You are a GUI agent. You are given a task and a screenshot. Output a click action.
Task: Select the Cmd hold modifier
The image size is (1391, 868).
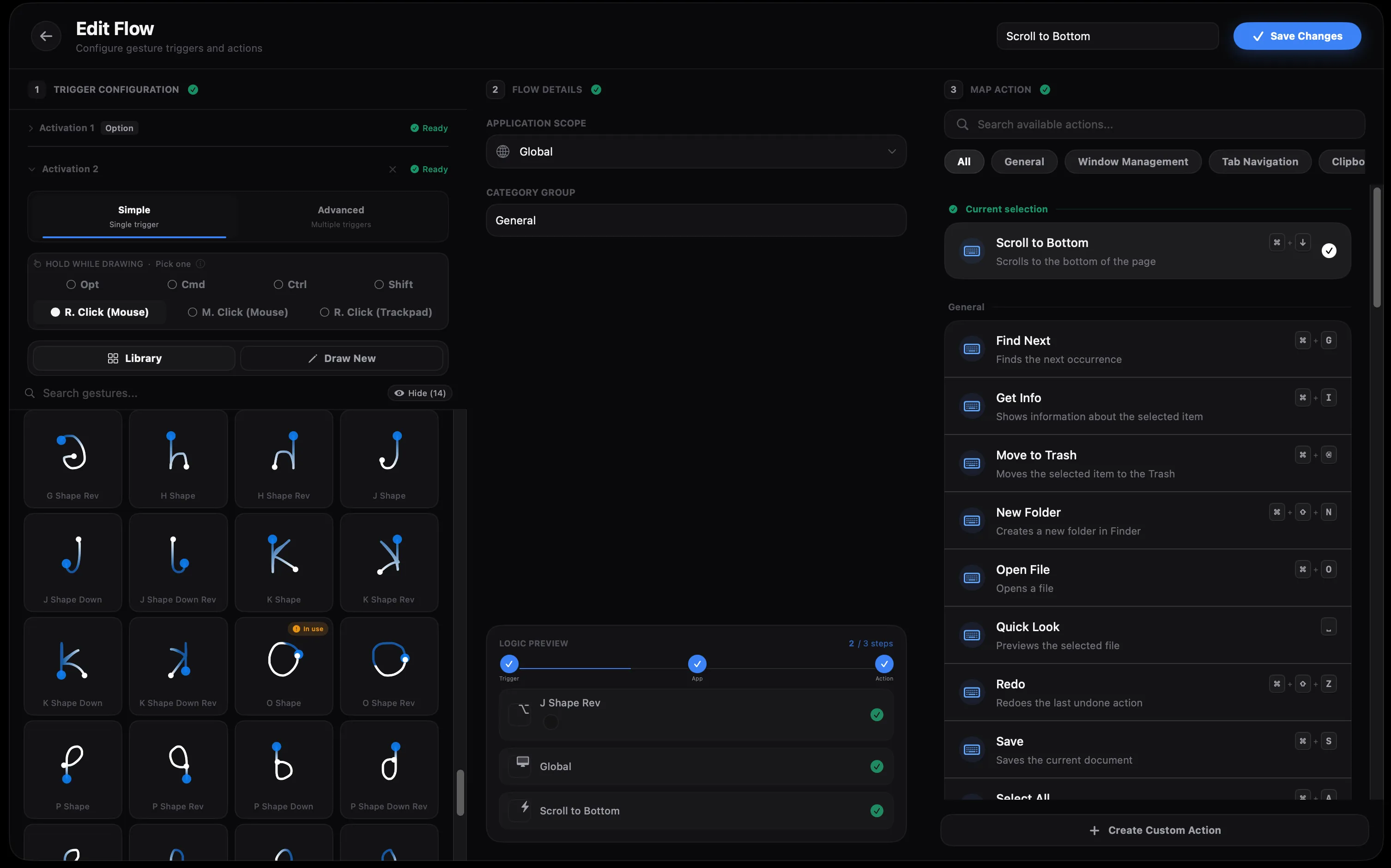point(186,285)
